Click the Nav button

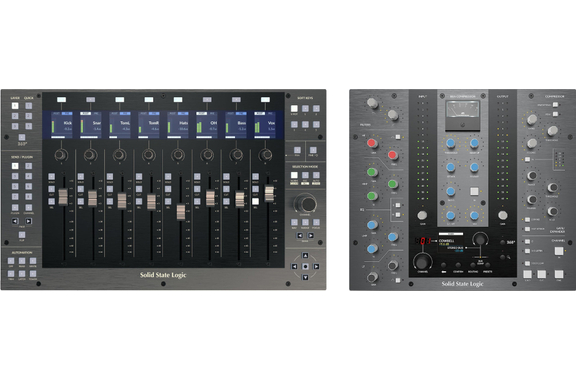point(294,222)
